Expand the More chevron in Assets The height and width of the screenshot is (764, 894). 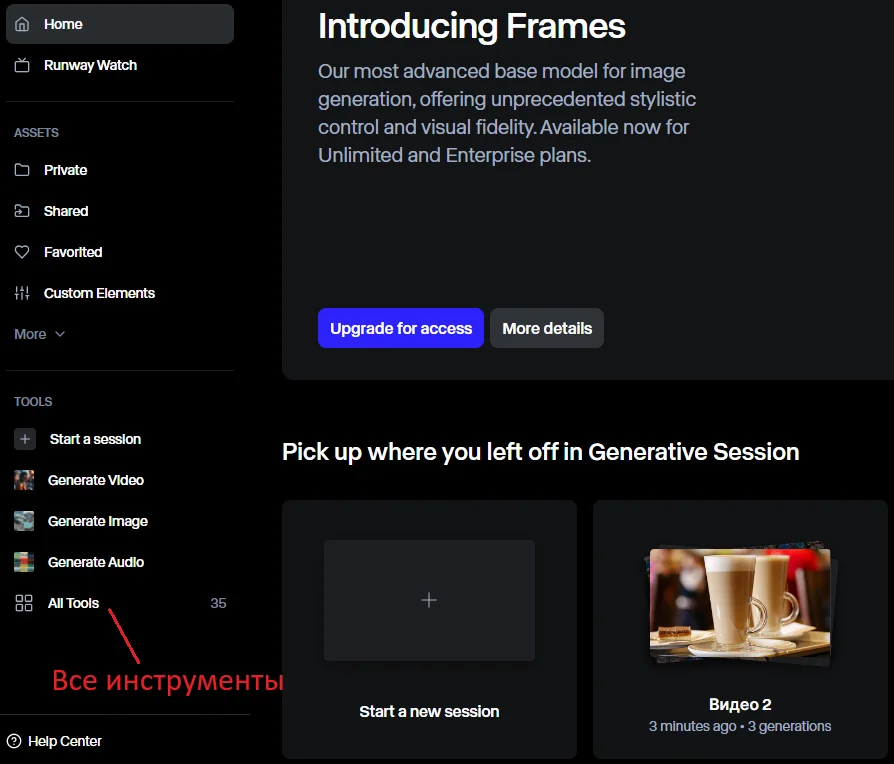pyautogui.click(x=60, y=334)
